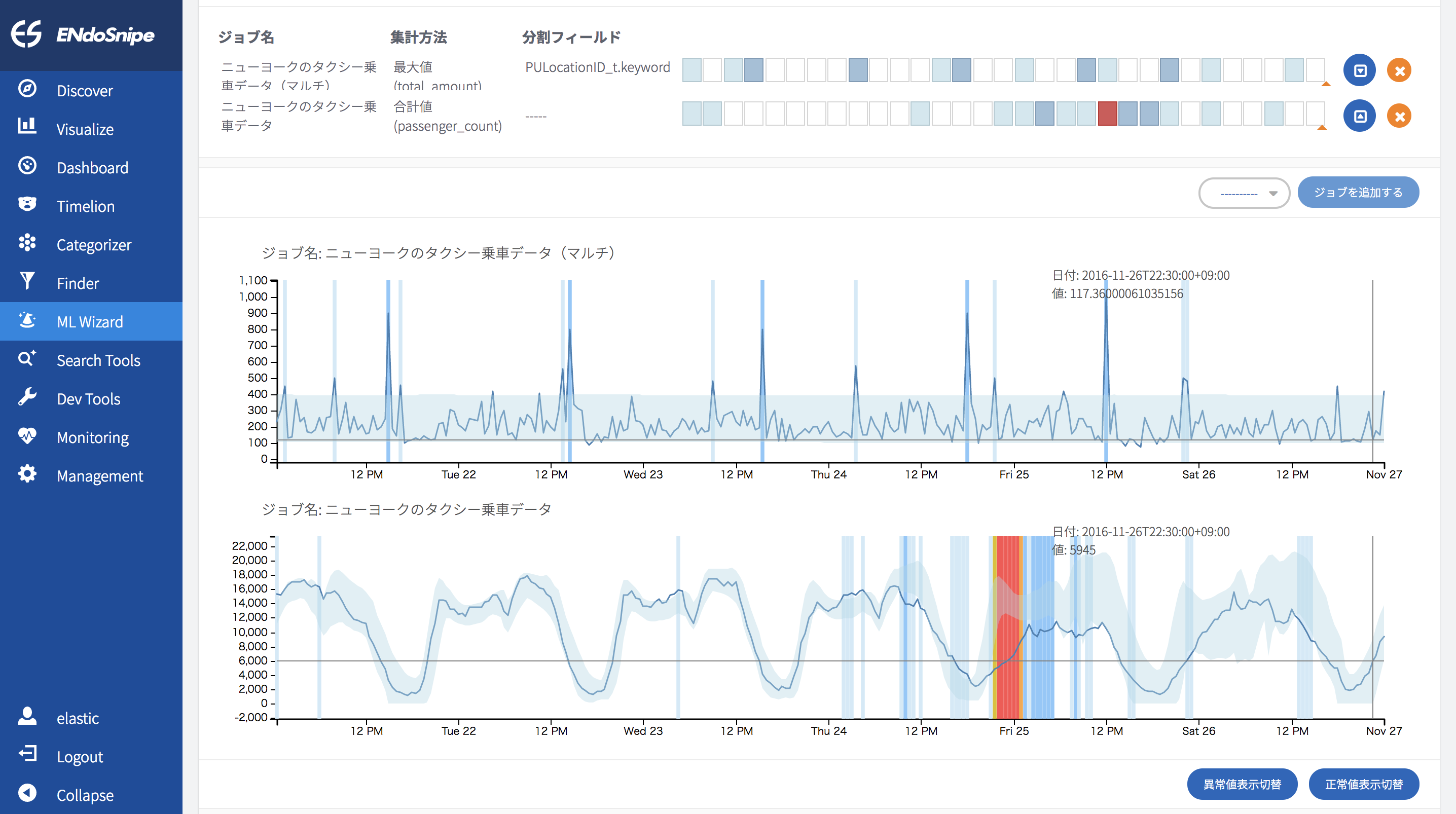Click the 分割フィールド column header
Screen dimensions: 1456x814
pyautogui.click(x=571, y=38)
